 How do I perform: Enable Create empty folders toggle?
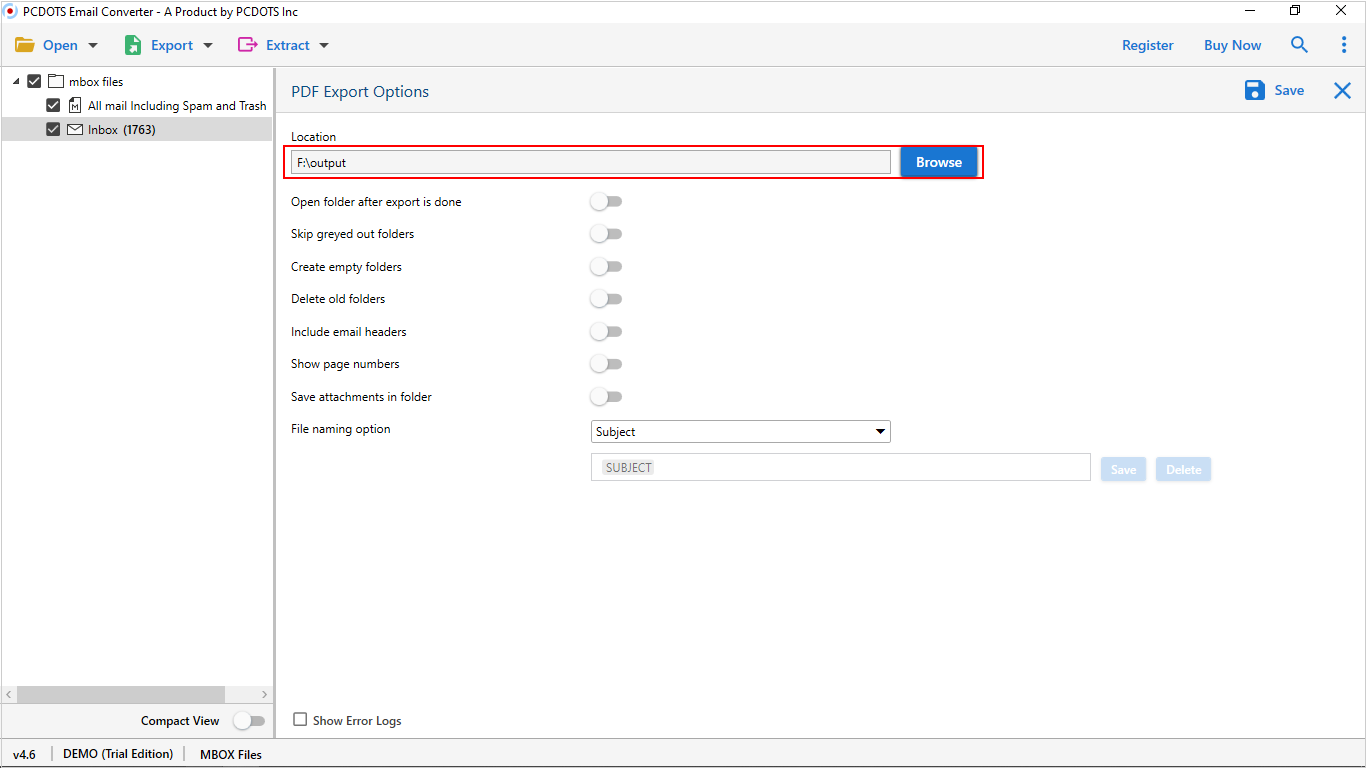coord(606,267)
